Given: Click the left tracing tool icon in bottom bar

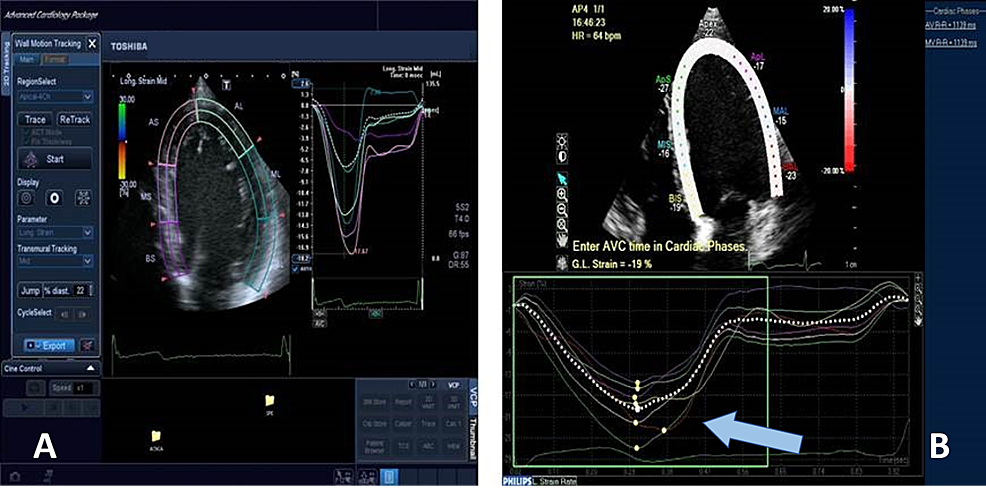Looking at the screenshot, I should 343,476.
